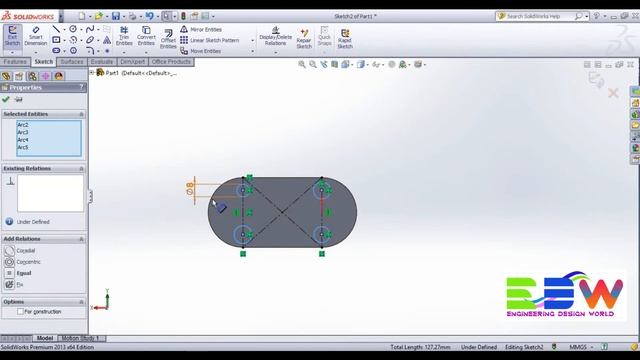Screen dimensions: 640x360
Task: Open the Trim Entities dropdown arrow
Action: click(124, 52)
